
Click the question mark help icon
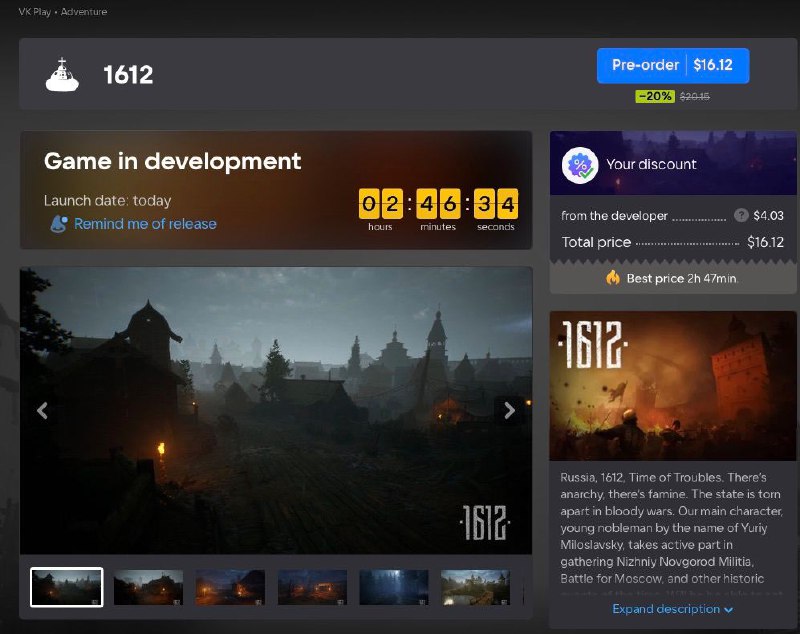pos(741,215)
